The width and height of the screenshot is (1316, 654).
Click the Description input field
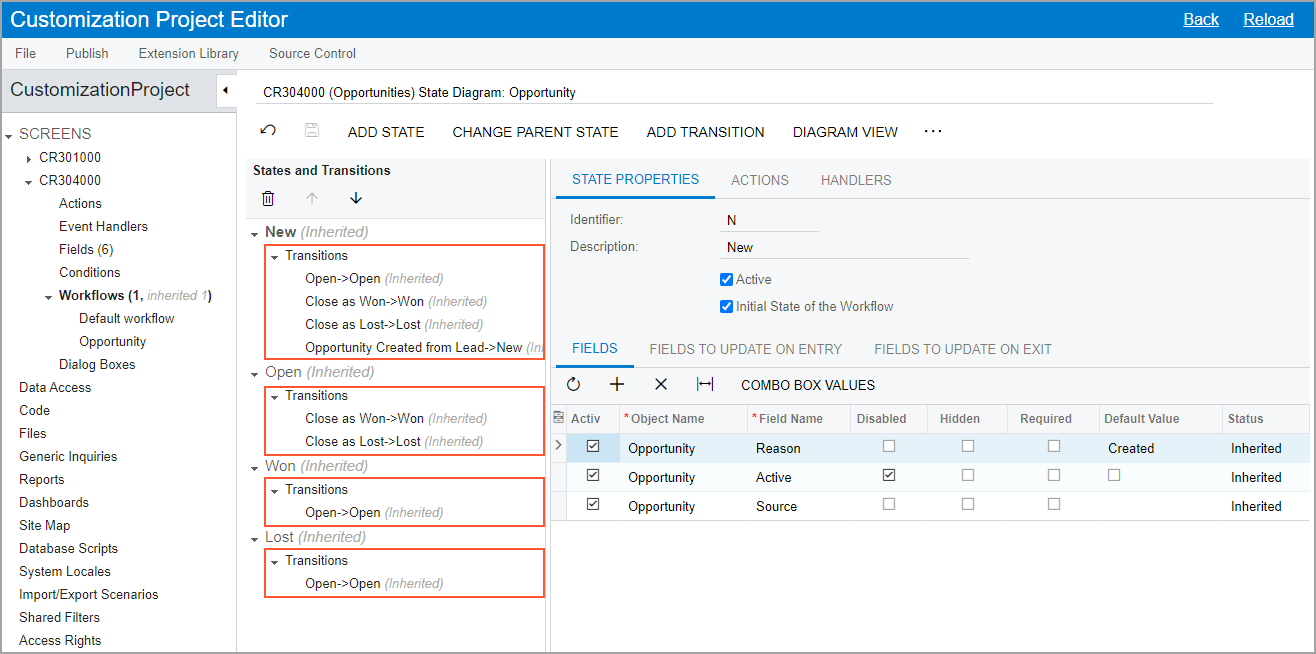click(x=845, y=247)
